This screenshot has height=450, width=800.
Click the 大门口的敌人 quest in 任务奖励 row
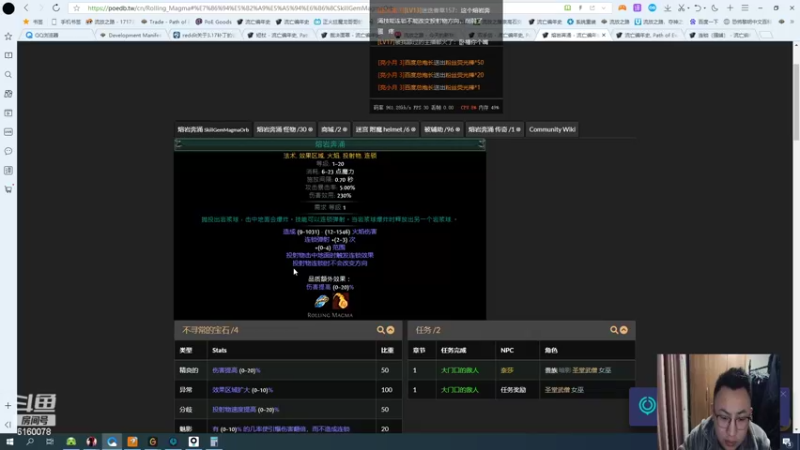(460, 390)
